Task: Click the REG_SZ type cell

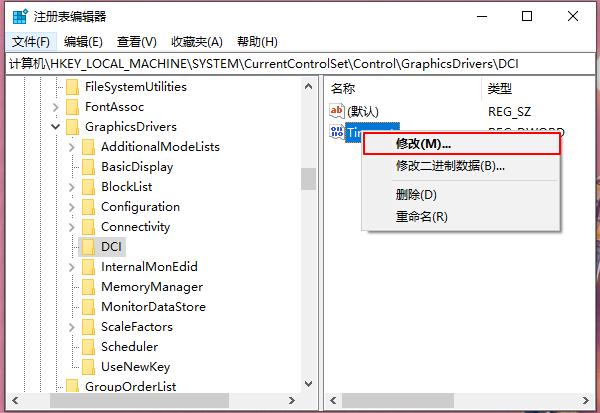Action: 509,112
